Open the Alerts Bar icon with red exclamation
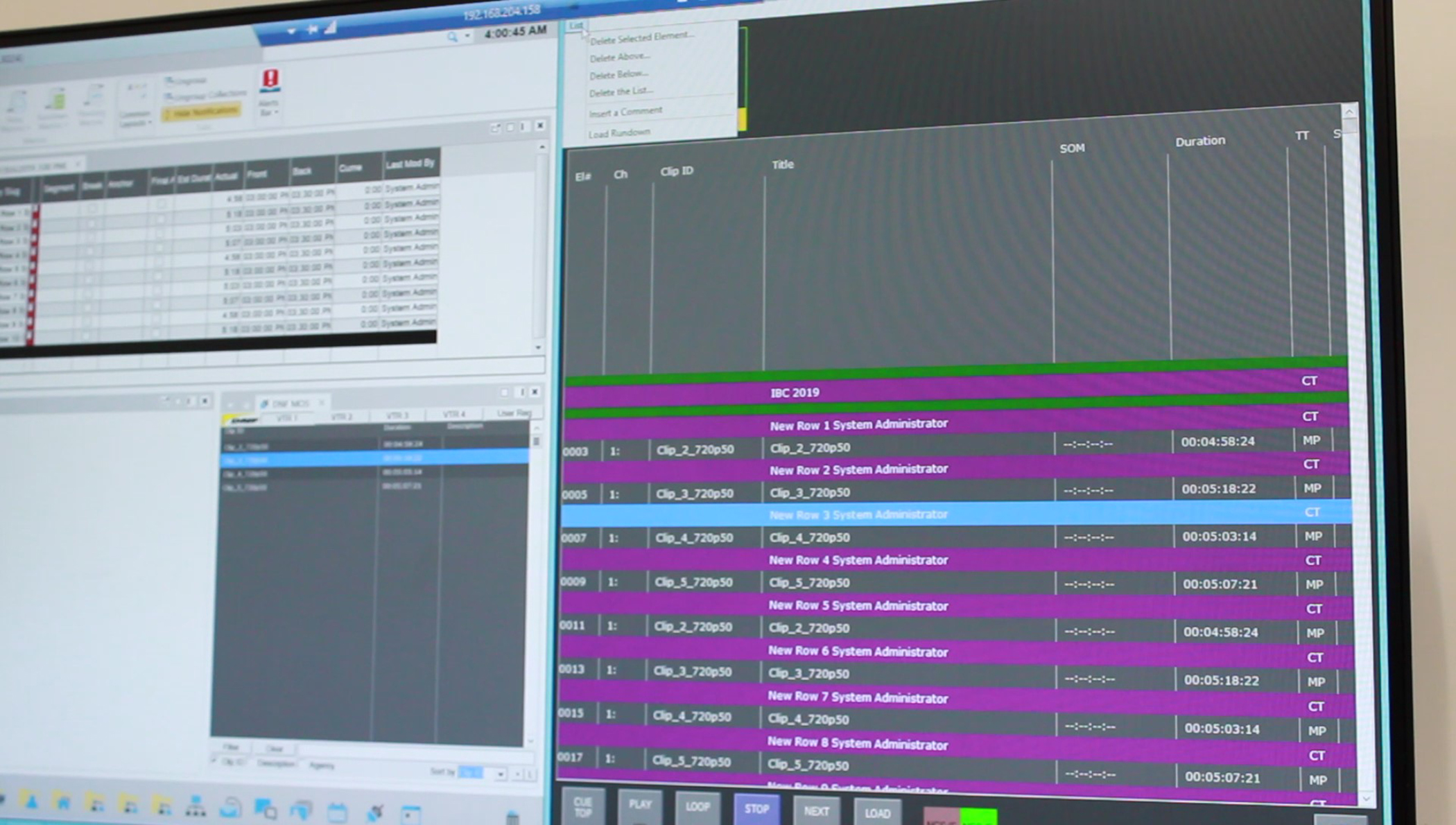The image size is (1456, 825). (270, 80)
